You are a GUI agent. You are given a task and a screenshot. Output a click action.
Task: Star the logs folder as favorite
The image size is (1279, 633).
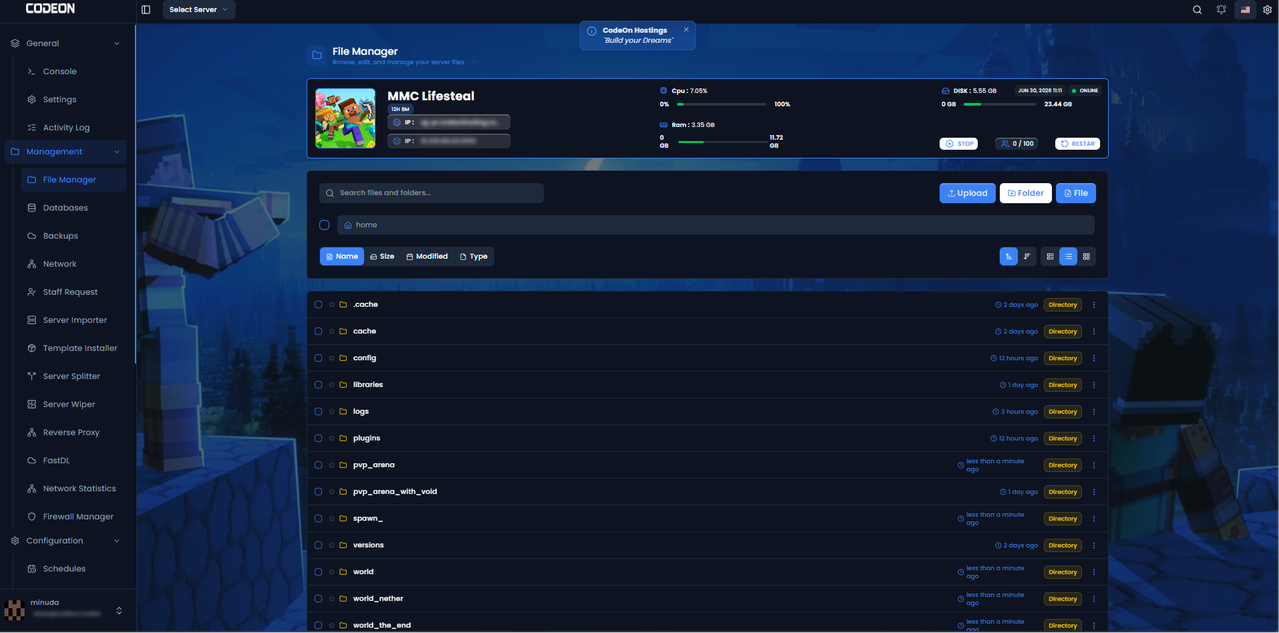click(331, 411)
